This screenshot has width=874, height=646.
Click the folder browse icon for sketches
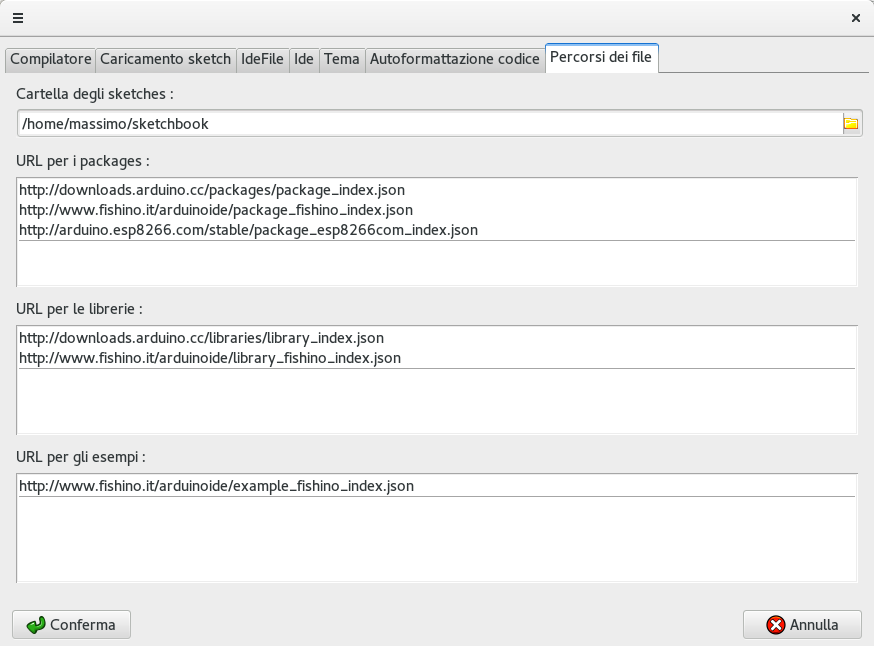[x=851, y=124]
